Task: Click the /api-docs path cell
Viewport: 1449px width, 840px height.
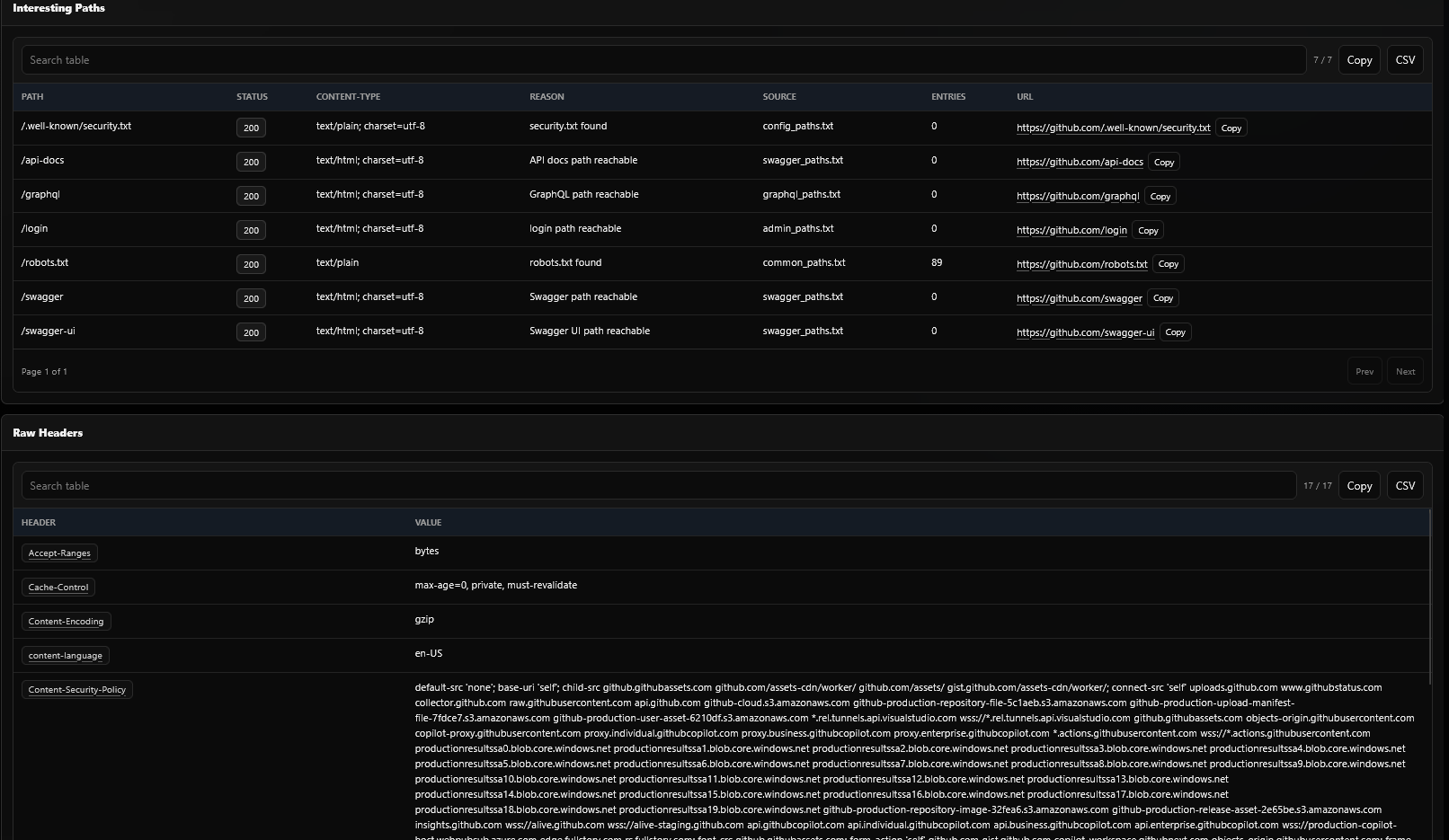Action: pyautogui.click(x=43, y=161)
